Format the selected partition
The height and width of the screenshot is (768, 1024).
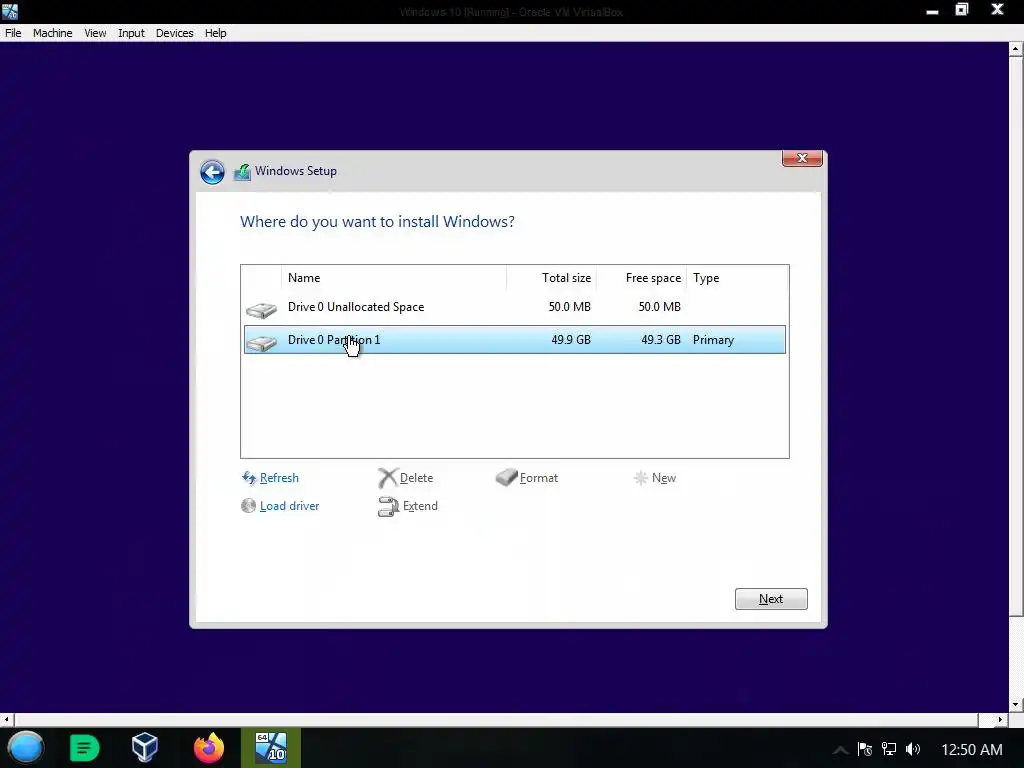coord(539,478)
